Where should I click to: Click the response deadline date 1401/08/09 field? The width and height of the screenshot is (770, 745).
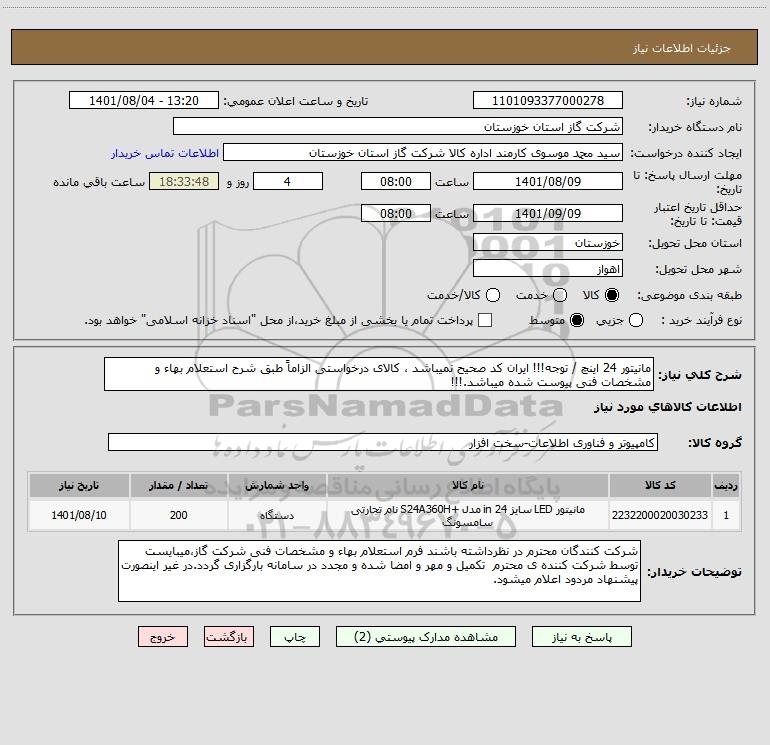548,181
